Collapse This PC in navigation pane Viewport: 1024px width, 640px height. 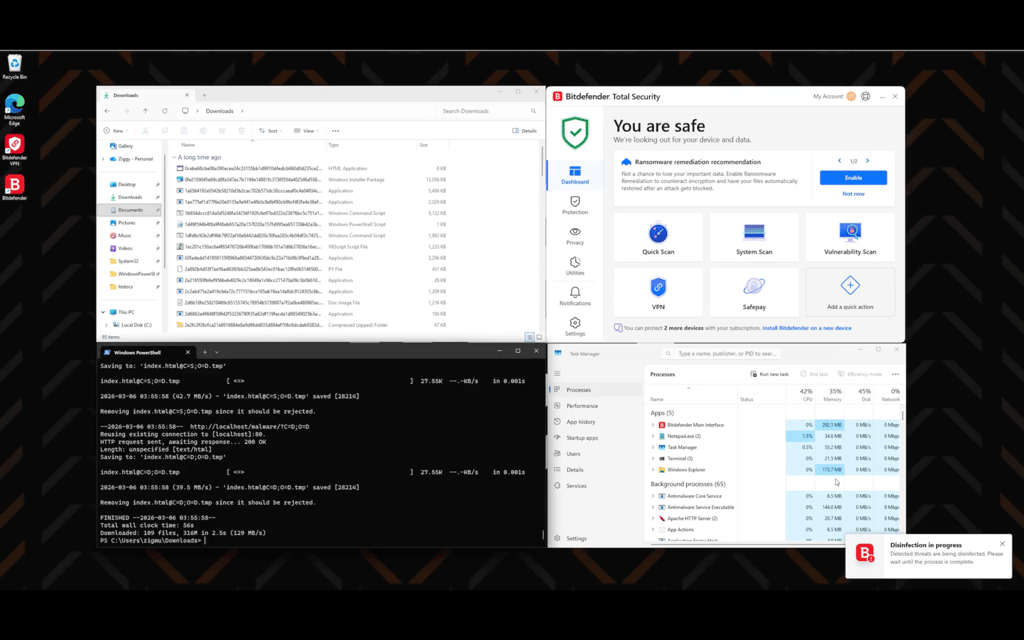click(x=103, y=312)
